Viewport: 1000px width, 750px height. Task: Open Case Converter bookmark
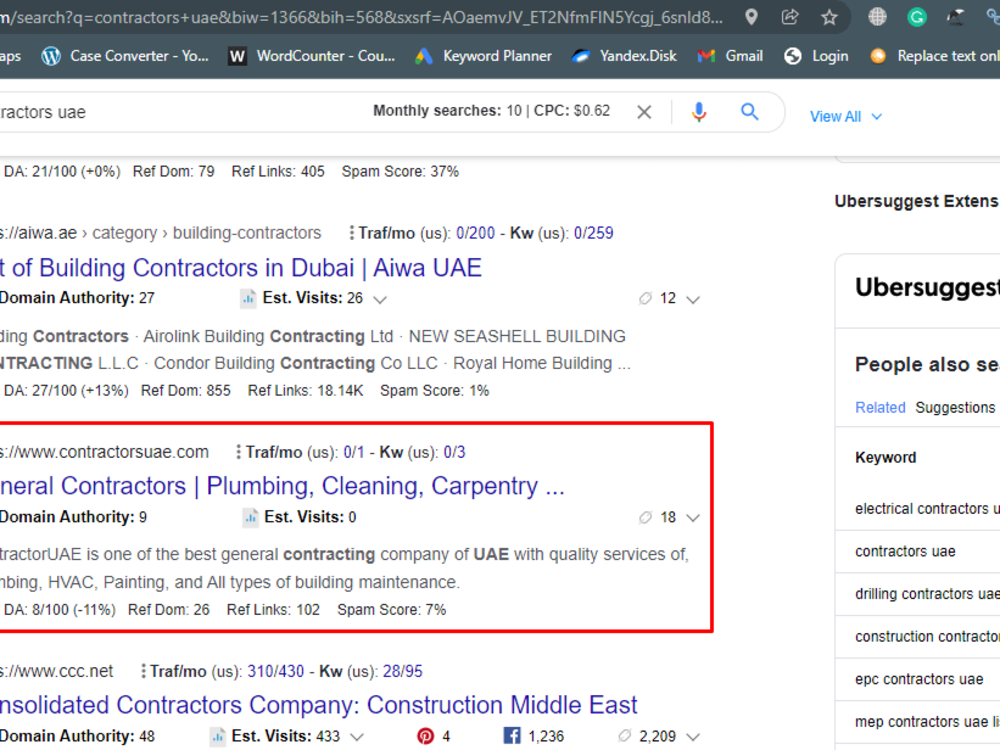click(x=125, y=56)
